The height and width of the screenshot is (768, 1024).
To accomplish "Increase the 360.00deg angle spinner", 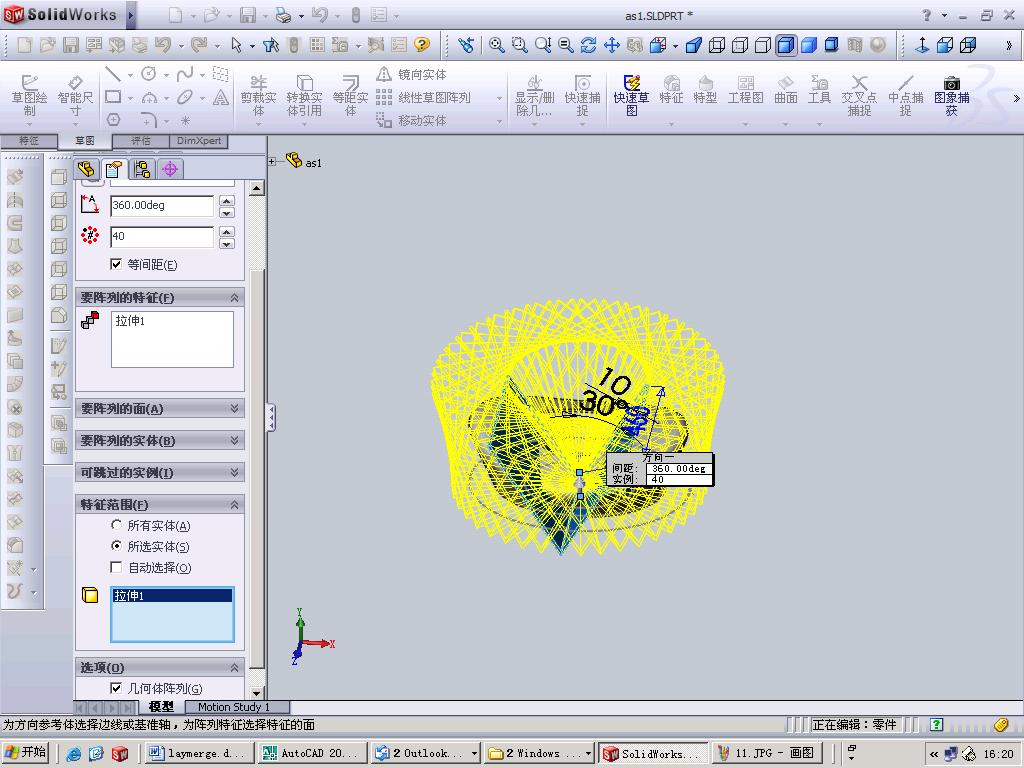I will point(227,200).
